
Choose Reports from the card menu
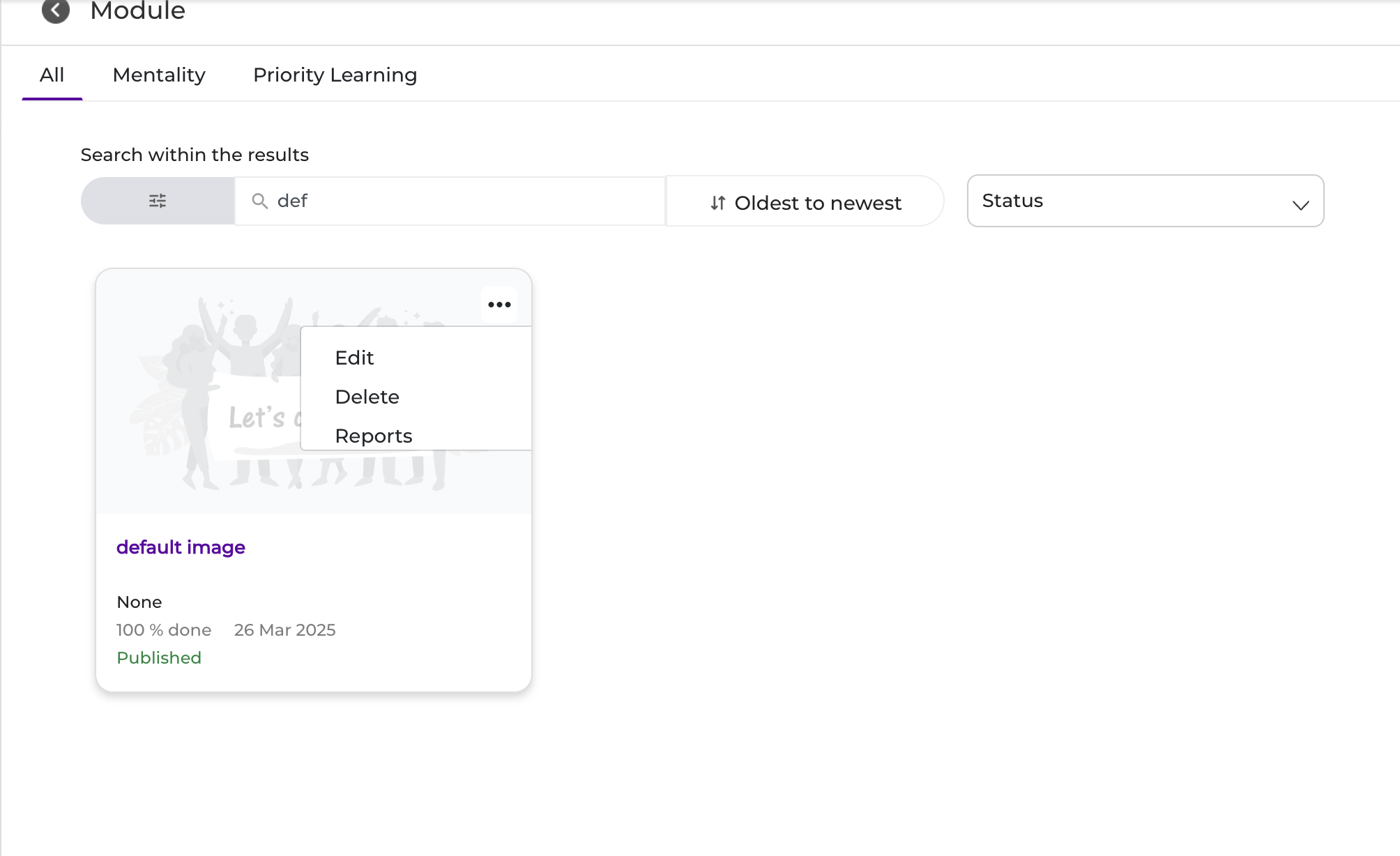coord(374,436)
